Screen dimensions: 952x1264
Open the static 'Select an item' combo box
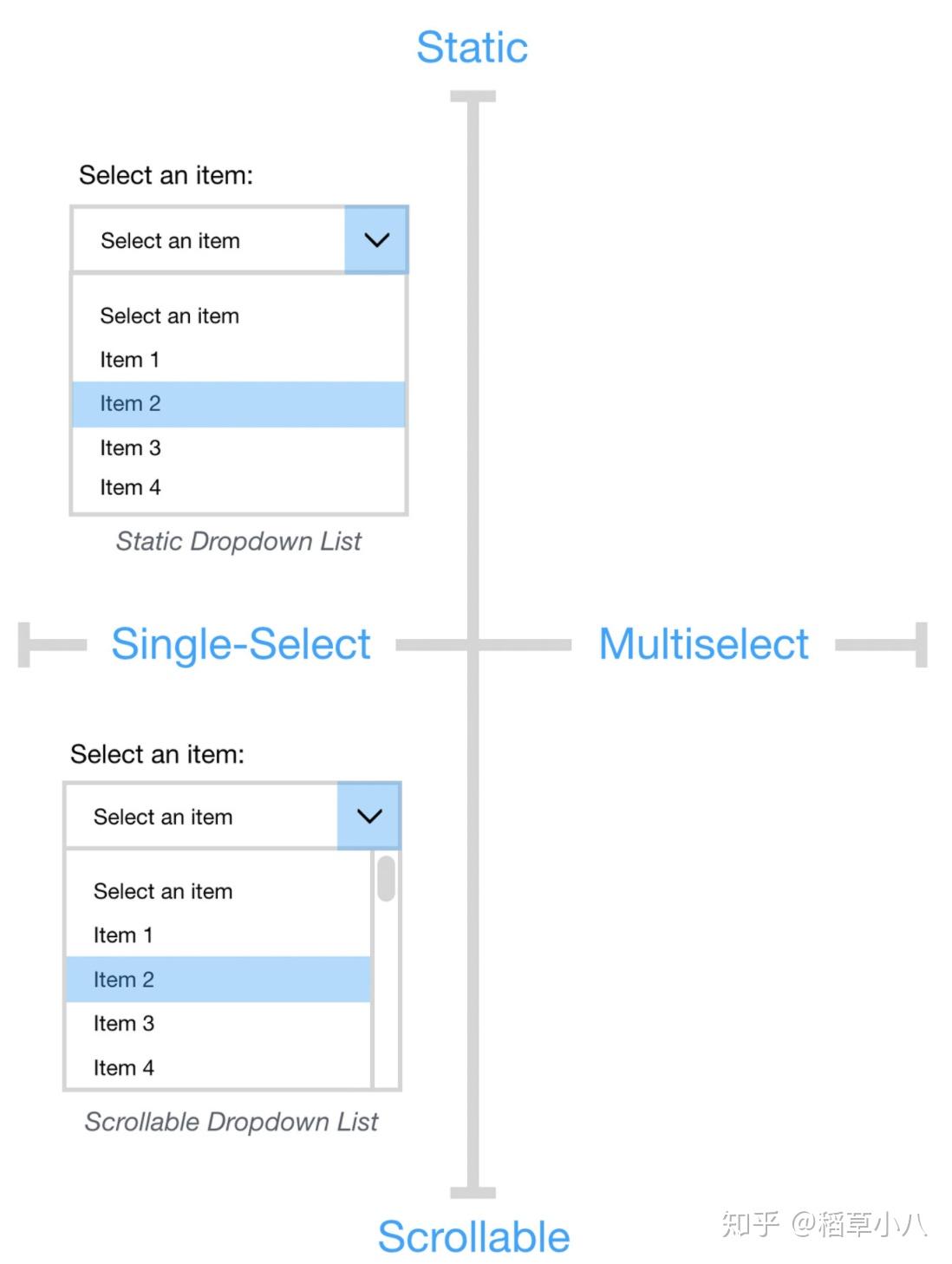(x=208, y=240)
